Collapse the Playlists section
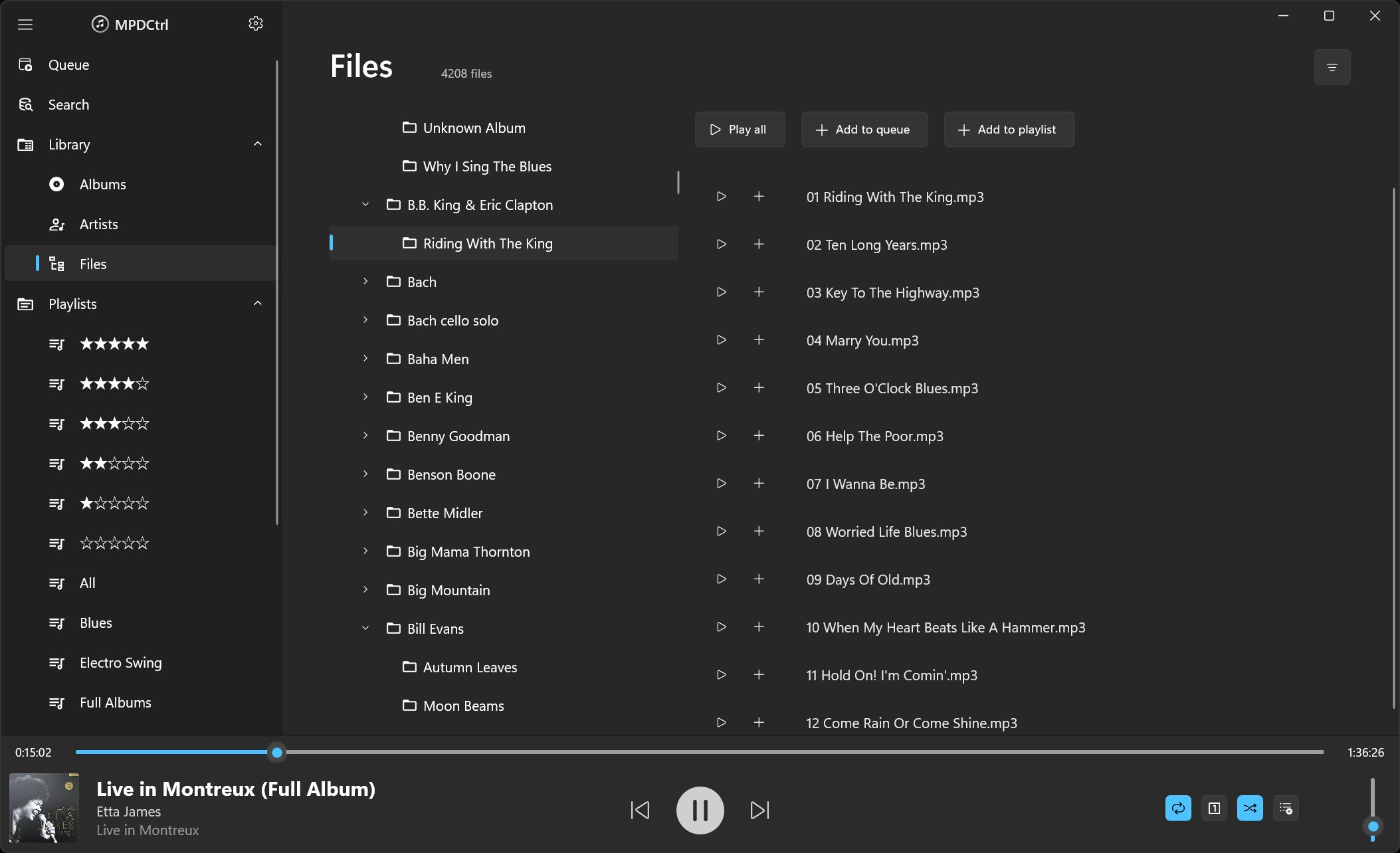 point(258,304)
